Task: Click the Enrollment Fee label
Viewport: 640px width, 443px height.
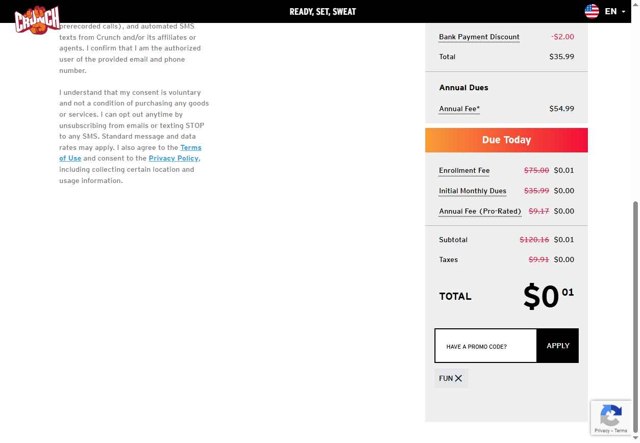Action: [464, 170]
